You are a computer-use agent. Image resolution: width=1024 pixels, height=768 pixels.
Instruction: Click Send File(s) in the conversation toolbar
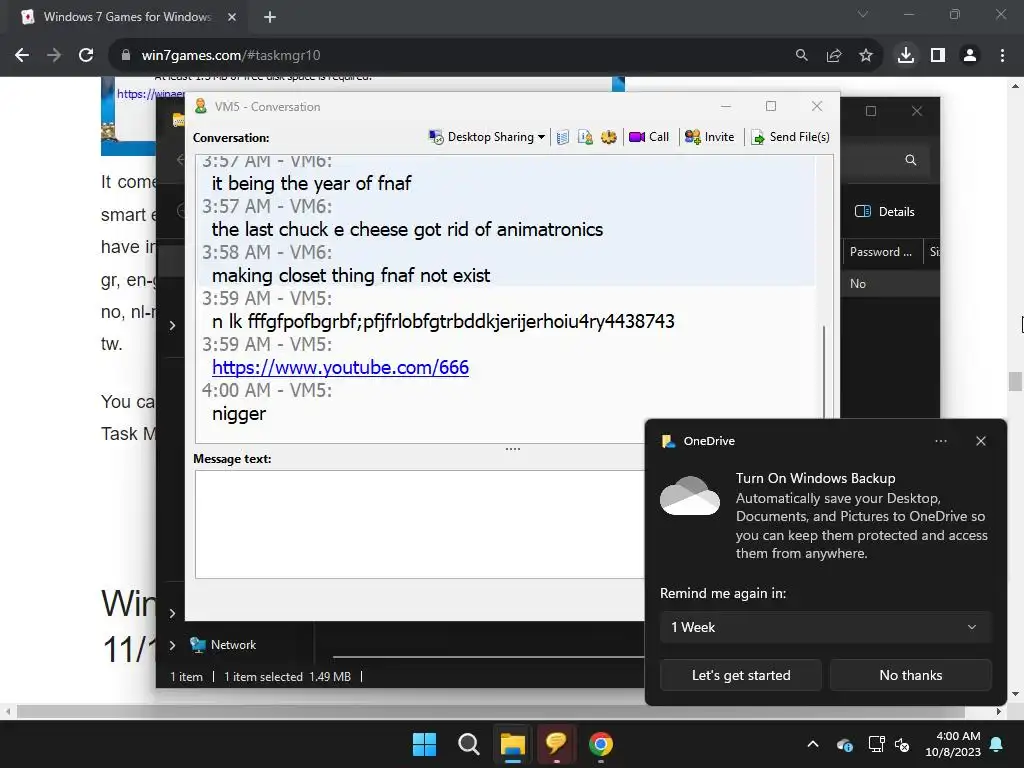790,137
